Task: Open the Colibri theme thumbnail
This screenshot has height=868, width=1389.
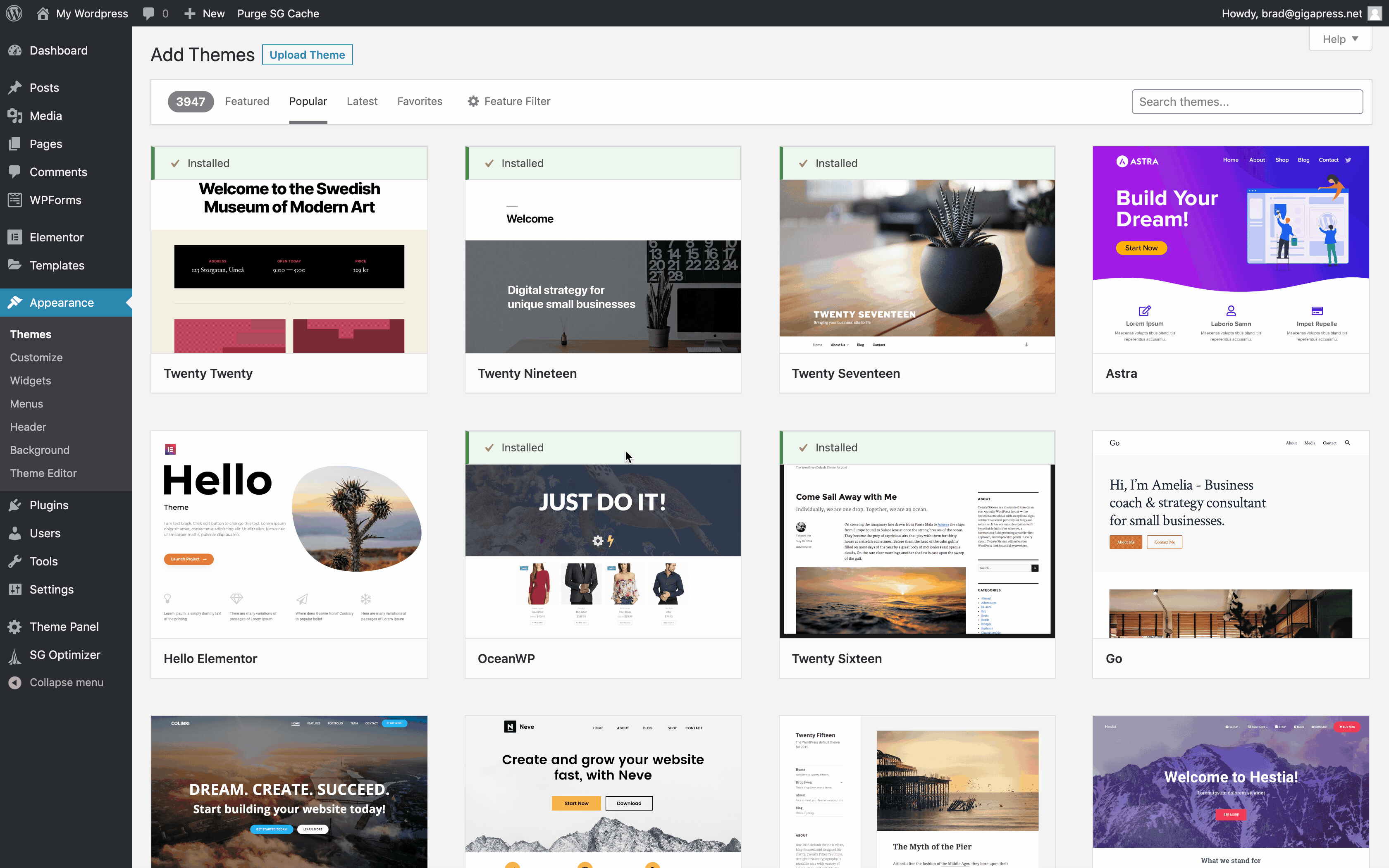Action: point(289,792)
